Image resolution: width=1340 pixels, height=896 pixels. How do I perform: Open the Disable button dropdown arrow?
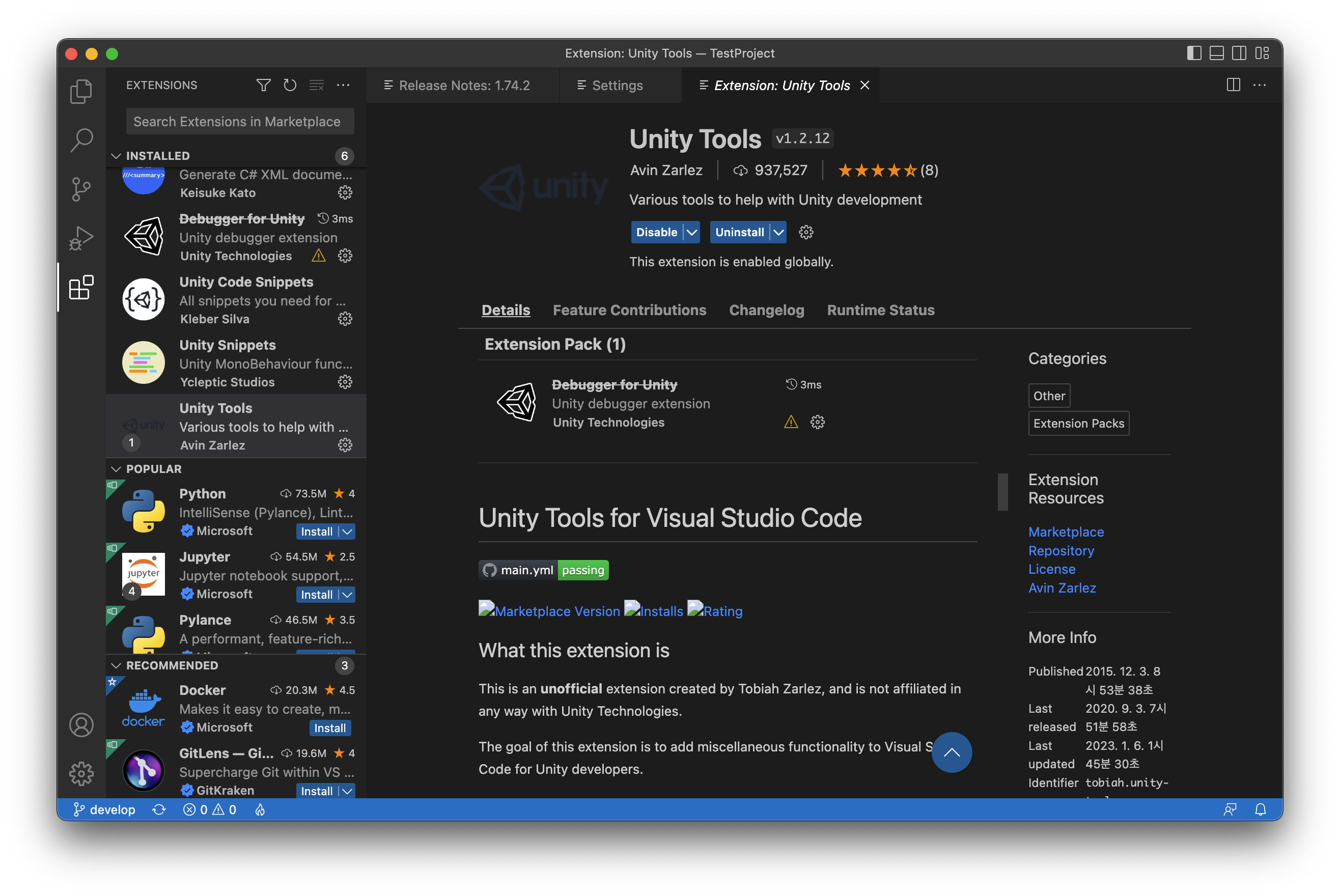point(691,232)
